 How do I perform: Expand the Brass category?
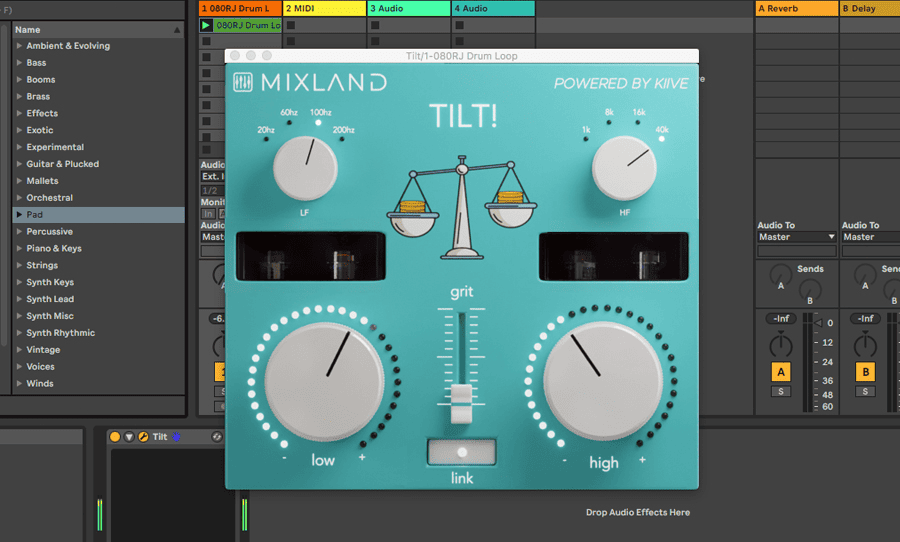(19, 96)
